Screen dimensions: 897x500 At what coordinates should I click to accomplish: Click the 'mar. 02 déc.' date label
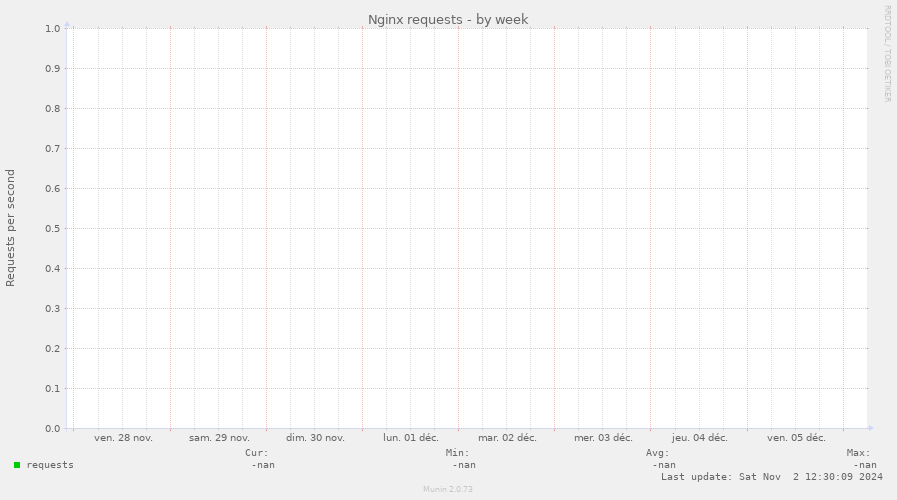(x=507, y=438)
